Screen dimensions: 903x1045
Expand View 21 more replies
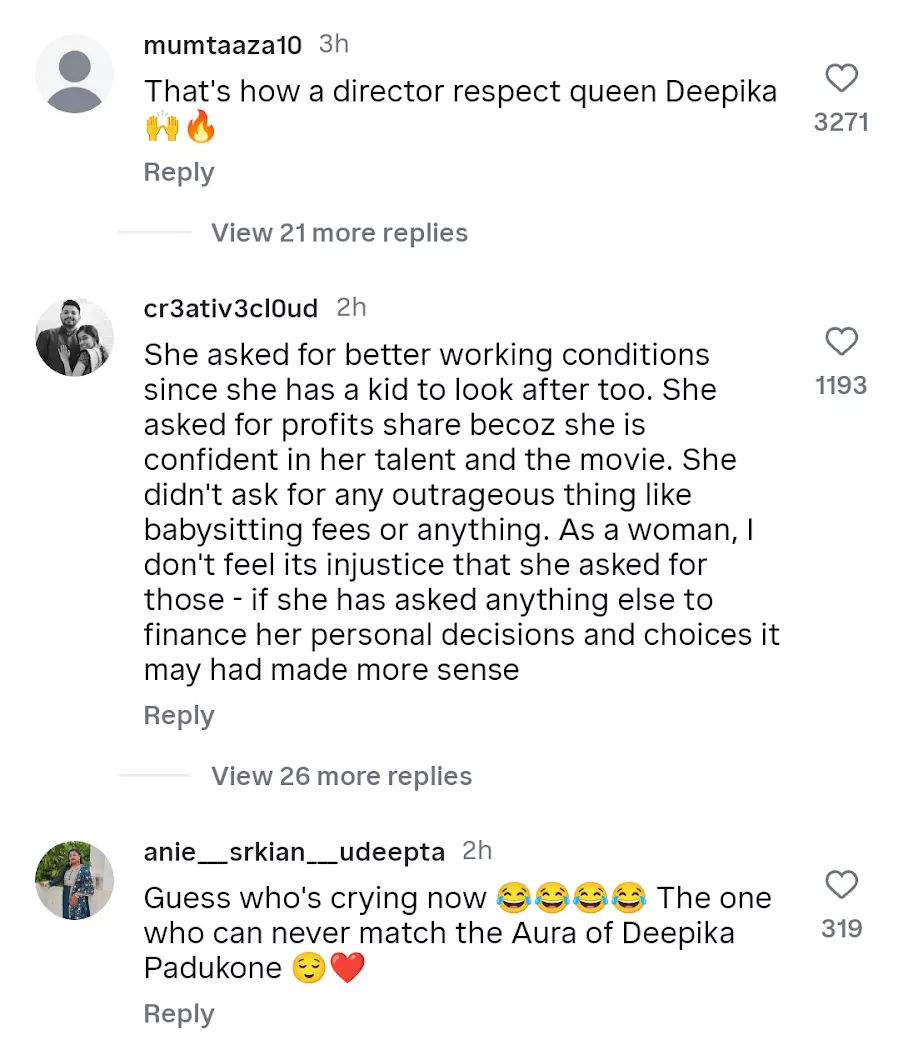pyautogui.click(x=339, y=233)
